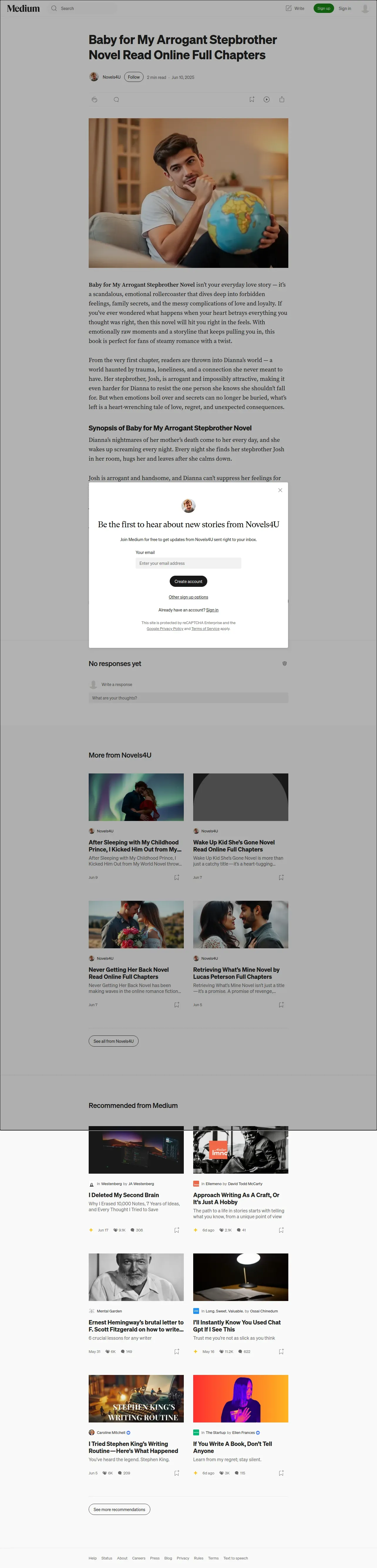Click About in the footer
Viewport: 377px width, 1568px height.
point(122,1558)
